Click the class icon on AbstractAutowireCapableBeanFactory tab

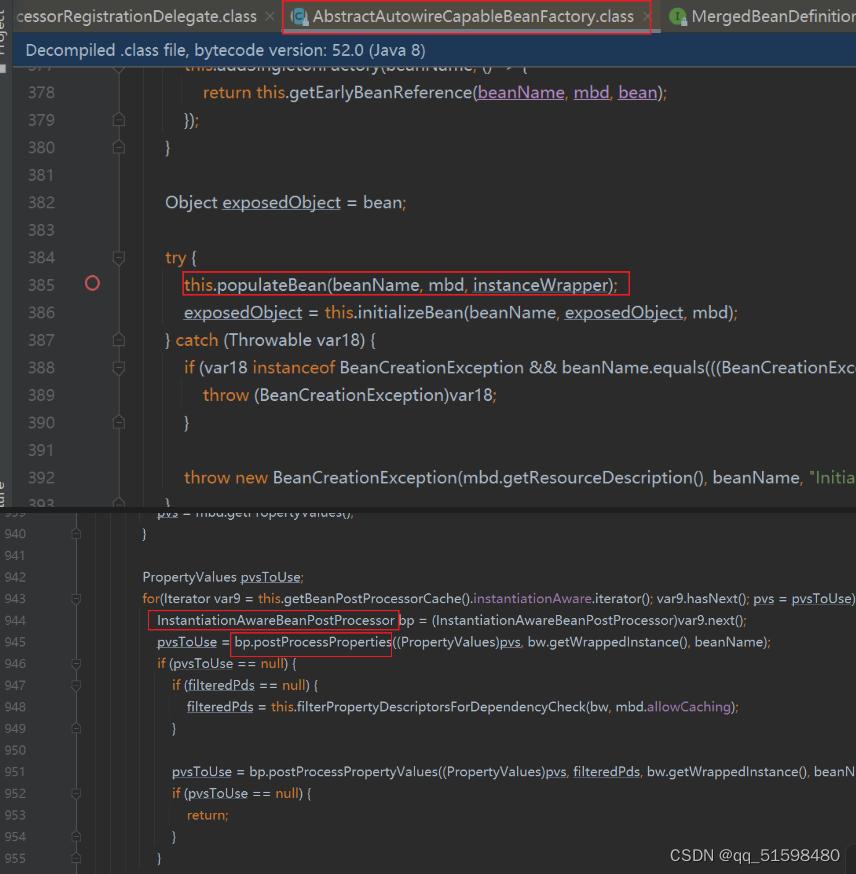click(295, 17)
